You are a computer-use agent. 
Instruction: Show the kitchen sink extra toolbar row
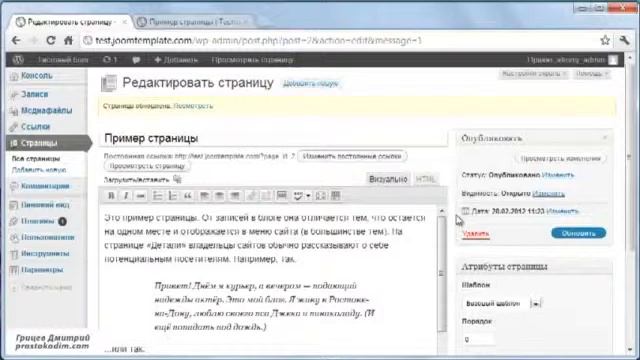[336, 196]
